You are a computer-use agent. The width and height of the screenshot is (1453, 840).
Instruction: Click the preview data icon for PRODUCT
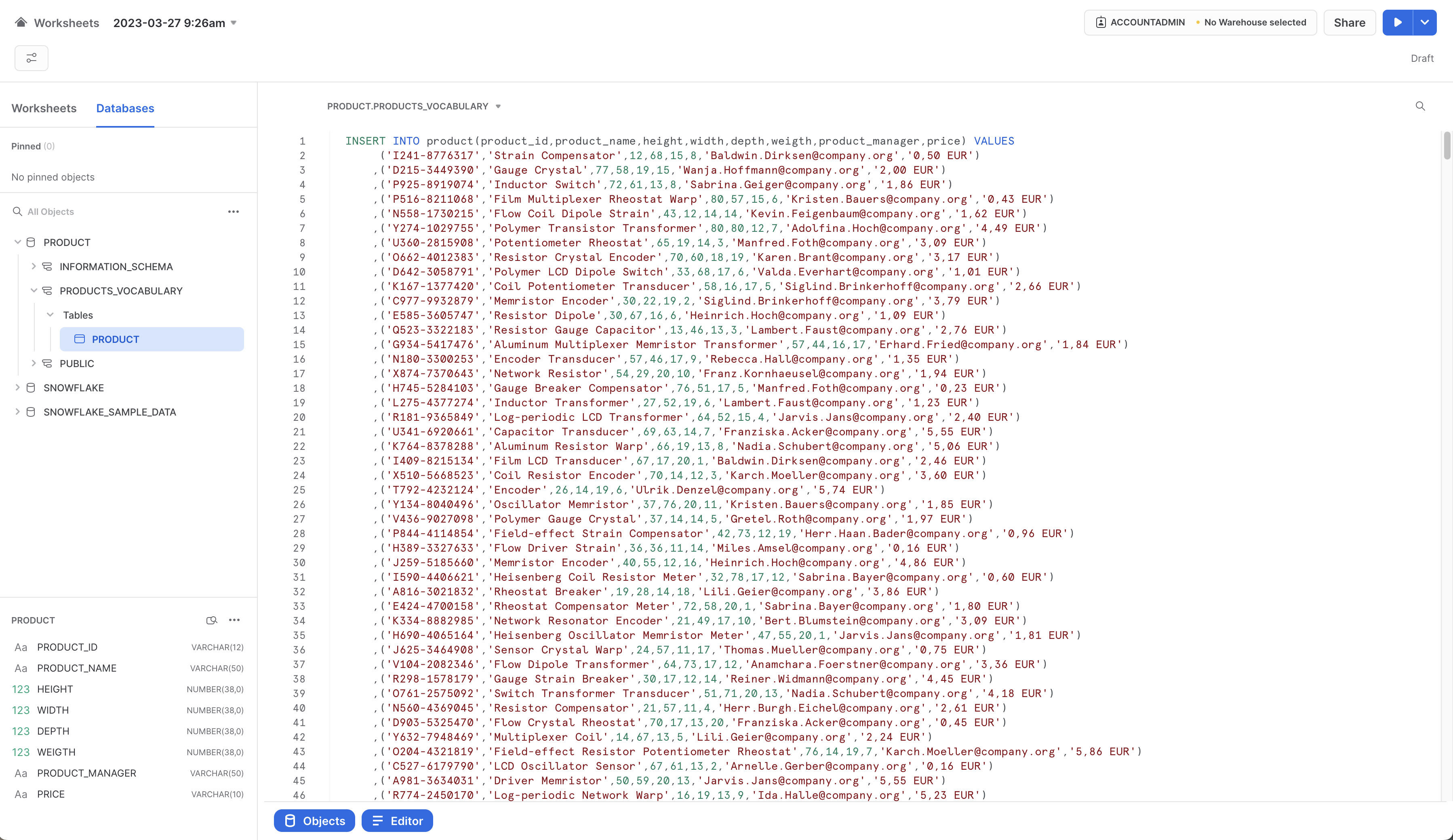212,620
